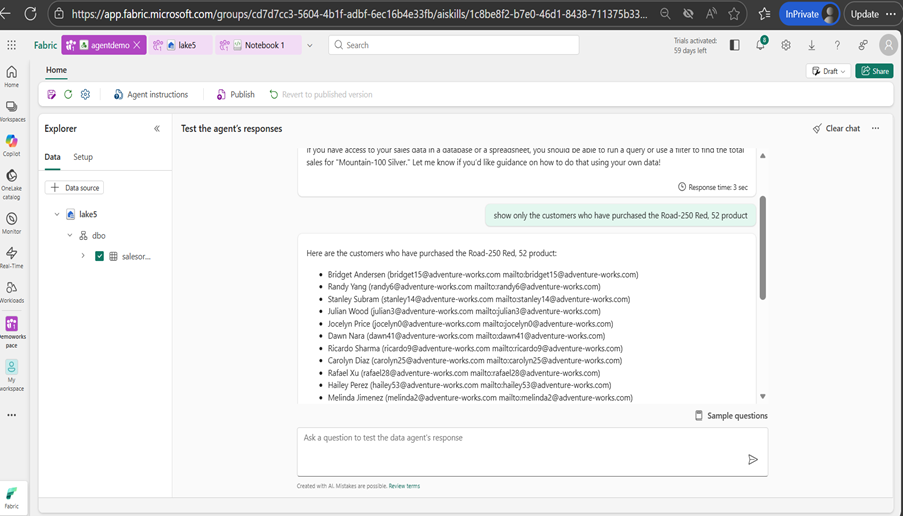Open the app launcher waffle icon
The width and height of the screenshot is (903, 516).
click(x=12, y=45)
